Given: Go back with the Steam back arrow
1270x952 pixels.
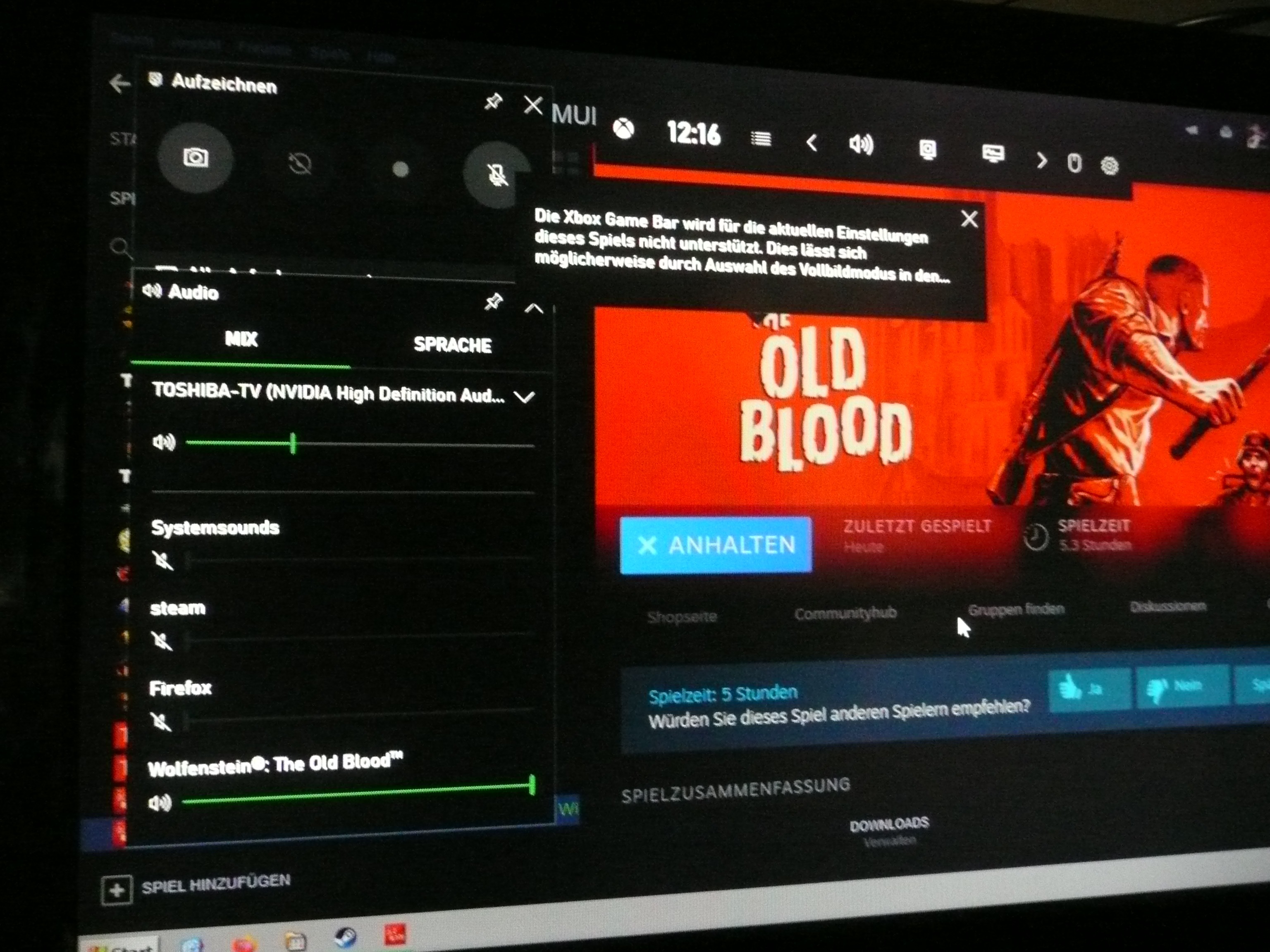Looking at the screenshot, I should coord(119,83).
